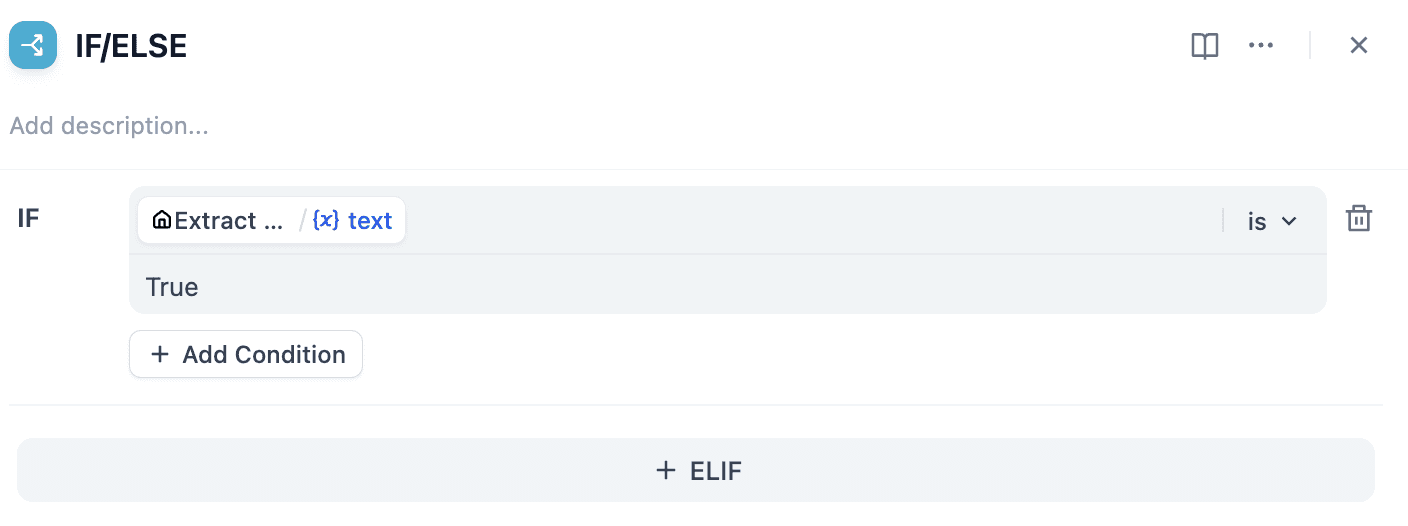Click the "Extract ..." node name in chip

pyautogui.click(x=229, y=221)
